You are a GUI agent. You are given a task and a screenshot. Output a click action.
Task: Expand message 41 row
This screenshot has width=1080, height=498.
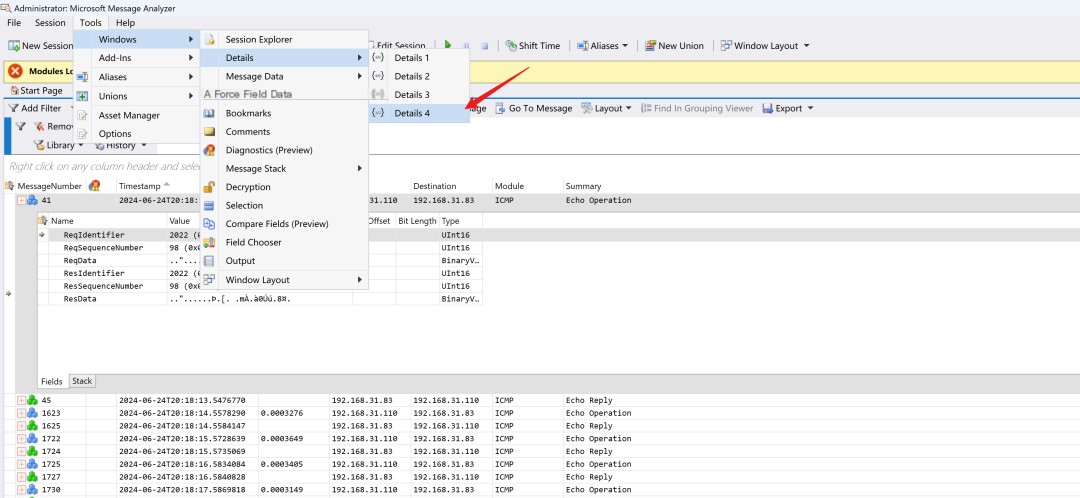coord(21,200)
